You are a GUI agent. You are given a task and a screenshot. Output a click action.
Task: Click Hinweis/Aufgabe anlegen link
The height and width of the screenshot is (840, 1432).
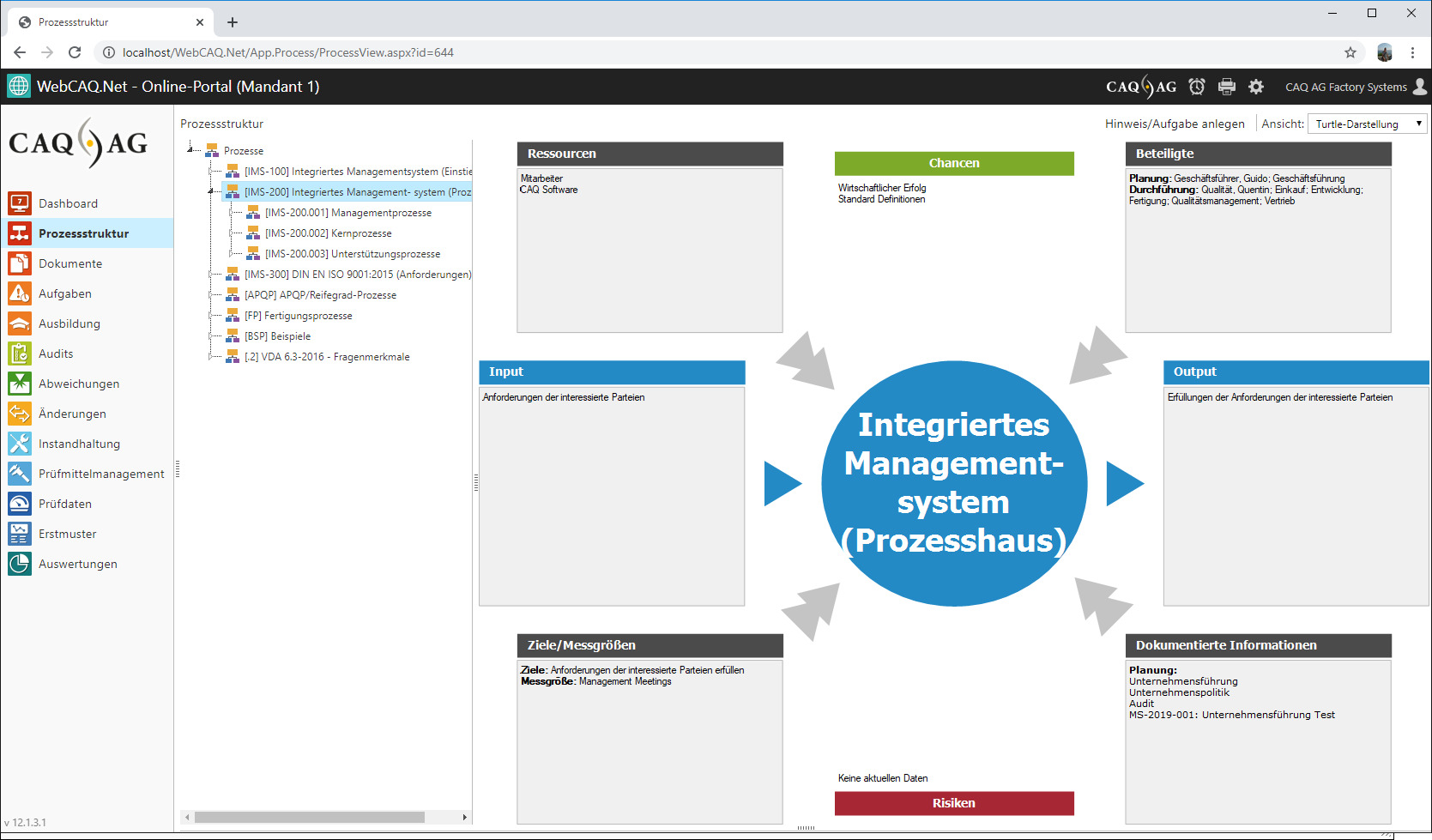click(1174, 124)
